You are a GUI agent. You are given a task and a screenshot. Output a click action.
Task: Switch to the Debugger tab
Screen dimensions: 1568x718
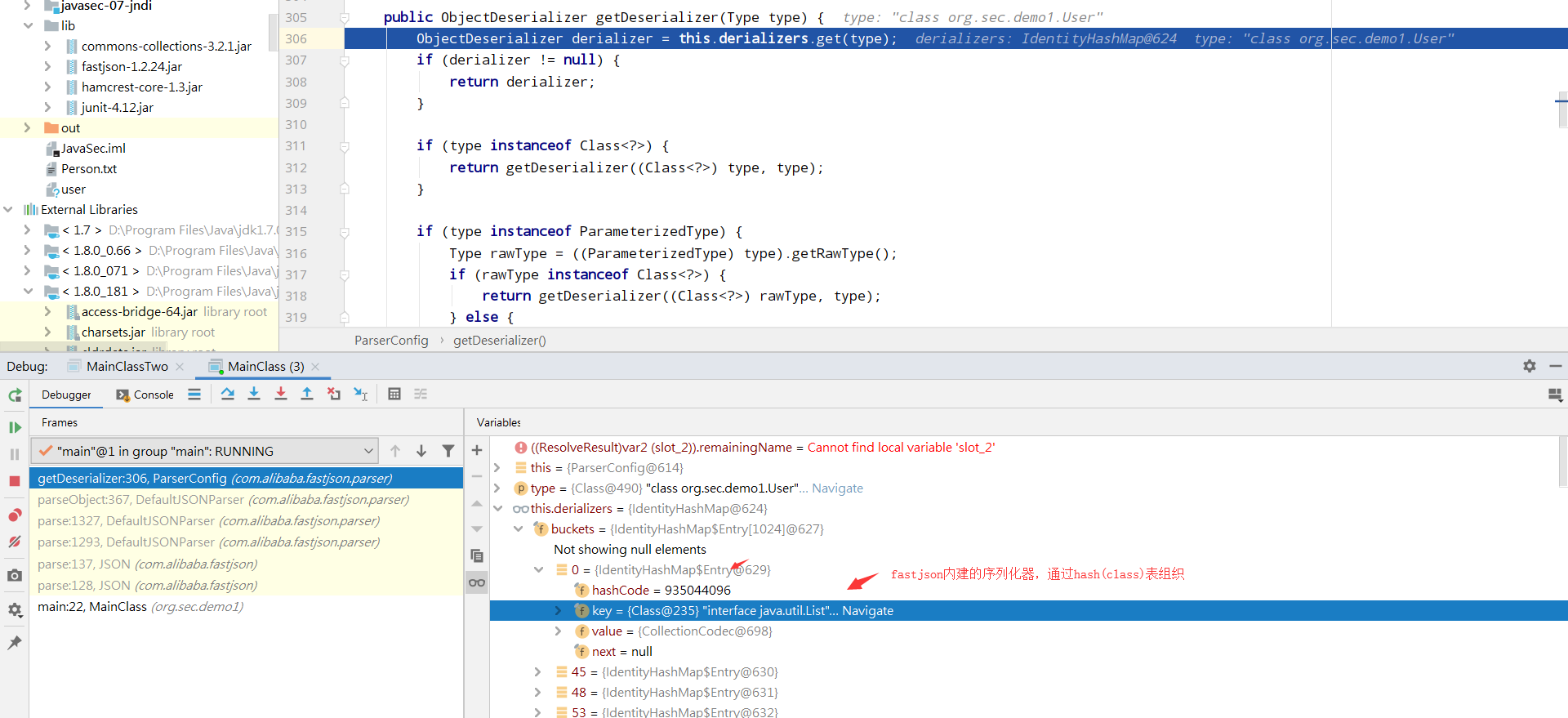click(x=66, y=395)
